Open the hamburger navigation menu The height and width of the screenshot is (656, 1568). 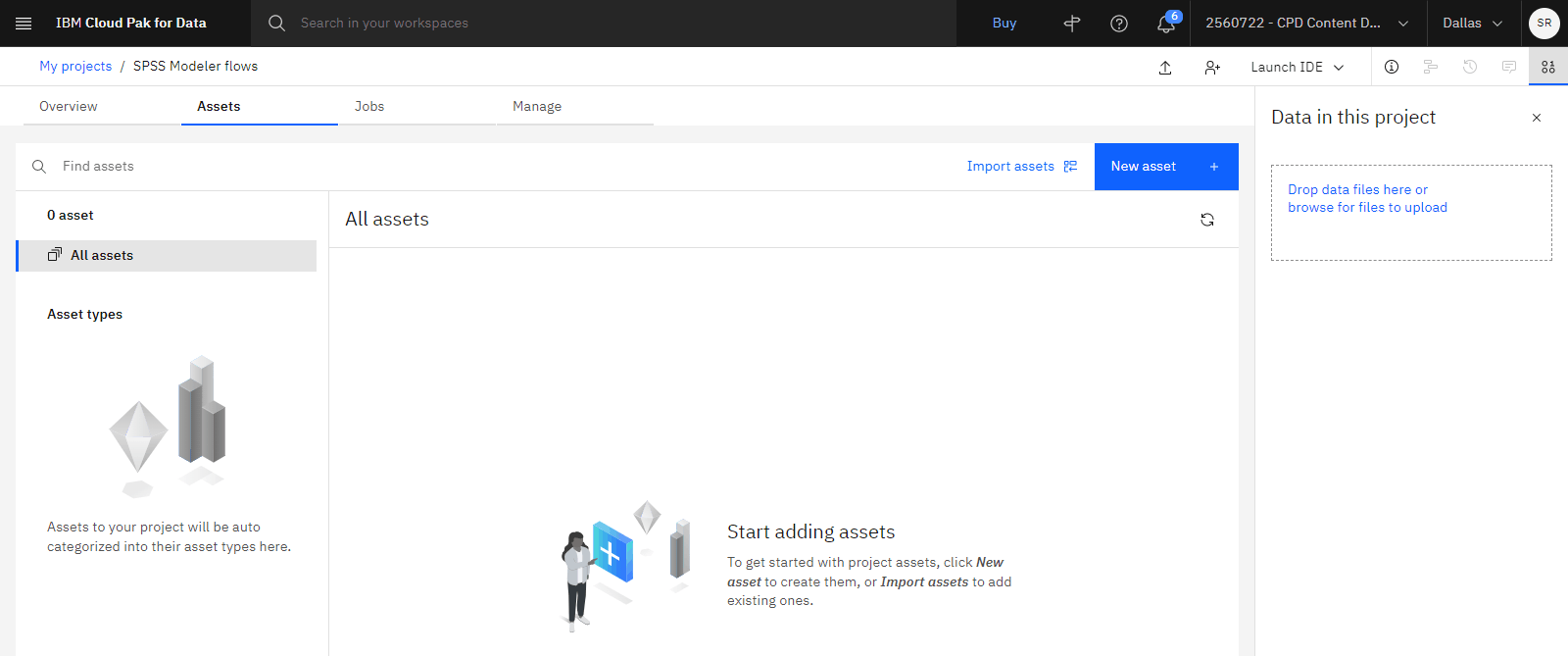(x=24, y=24)
